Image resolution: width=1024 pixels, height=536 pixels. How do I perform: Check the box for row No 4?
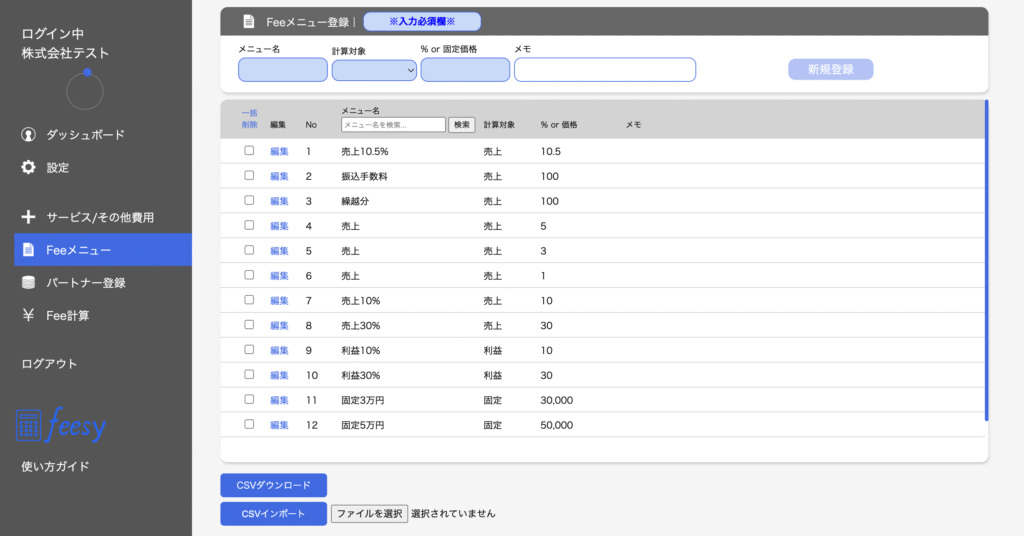click(249, 225)
